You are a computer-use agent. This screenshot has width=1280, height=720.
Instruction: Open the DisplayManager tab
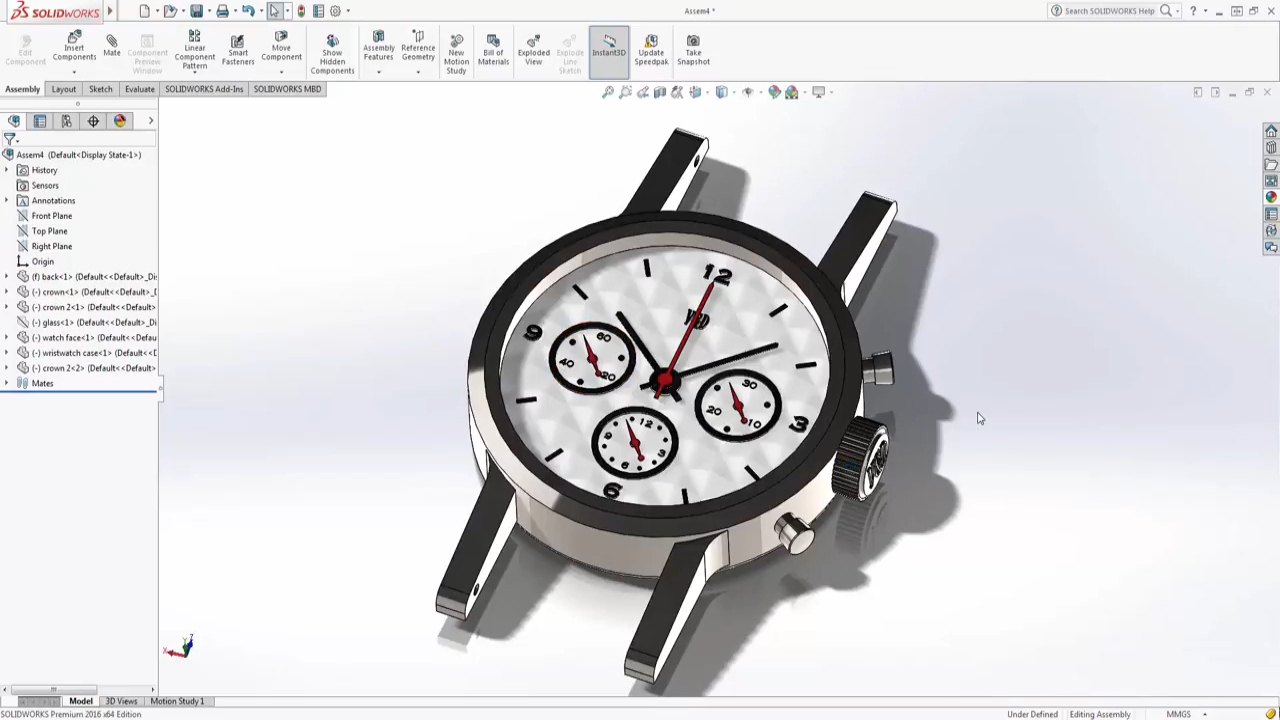[x=120, y=121]
